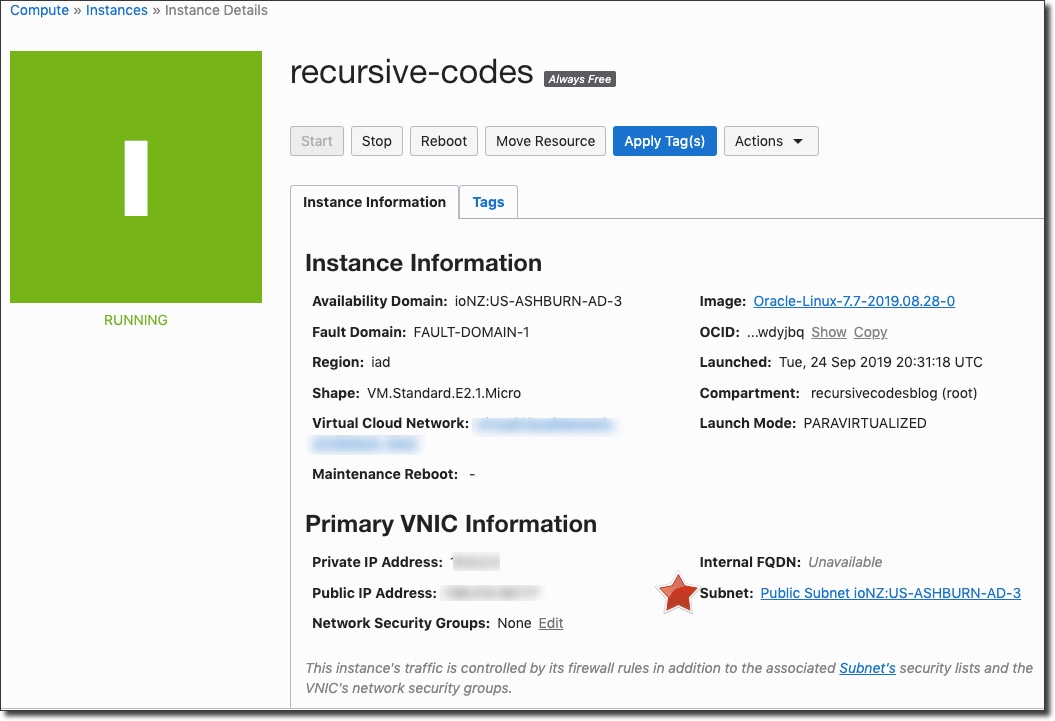The width and height of the screenshot is (1055, 721).
Task: Open the Oracle-Linux-7.7 image link
Action: (854, 301)
